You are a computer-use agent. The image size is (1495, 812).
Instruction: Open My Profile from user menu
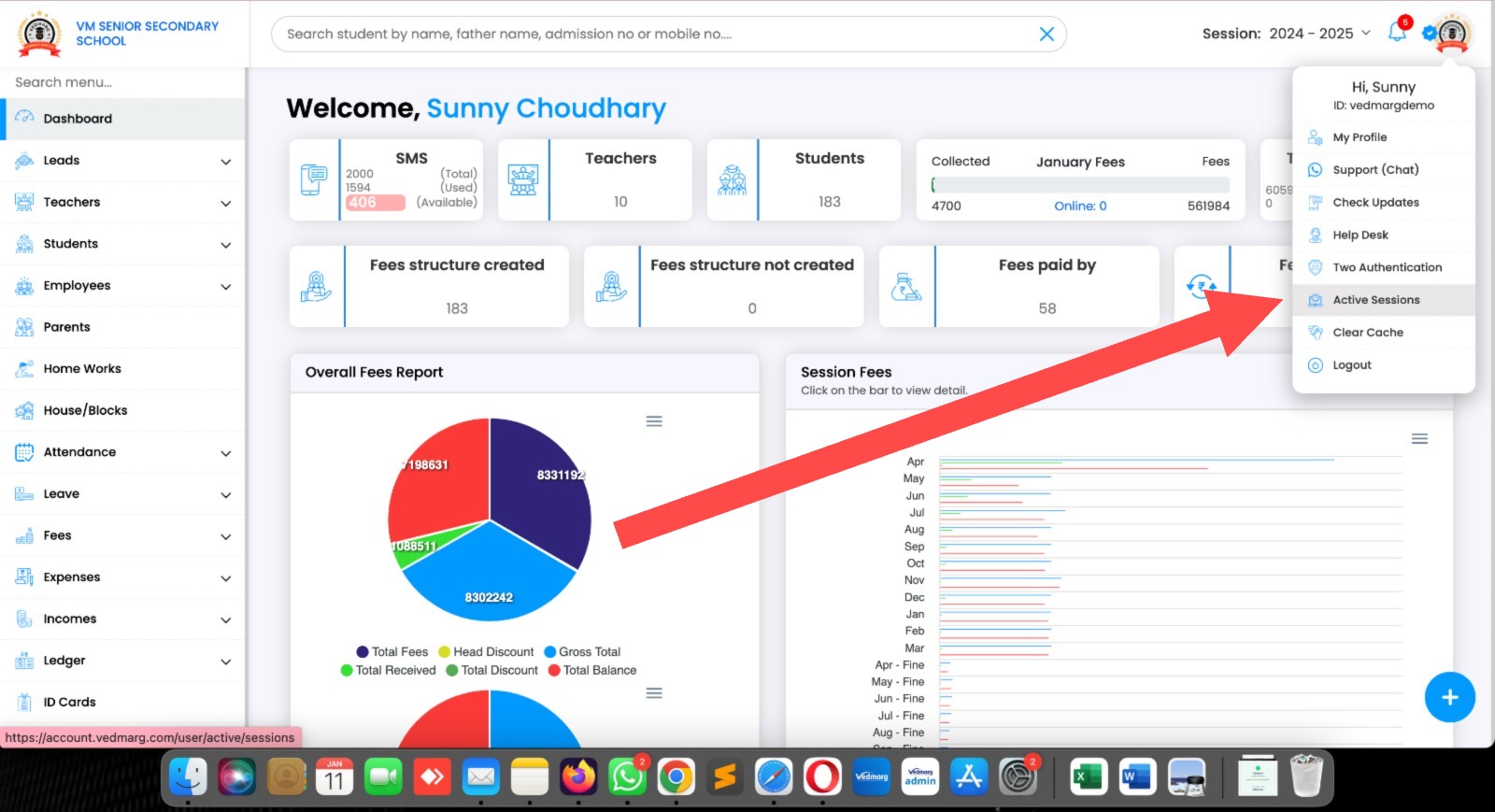click(1384, 137)
